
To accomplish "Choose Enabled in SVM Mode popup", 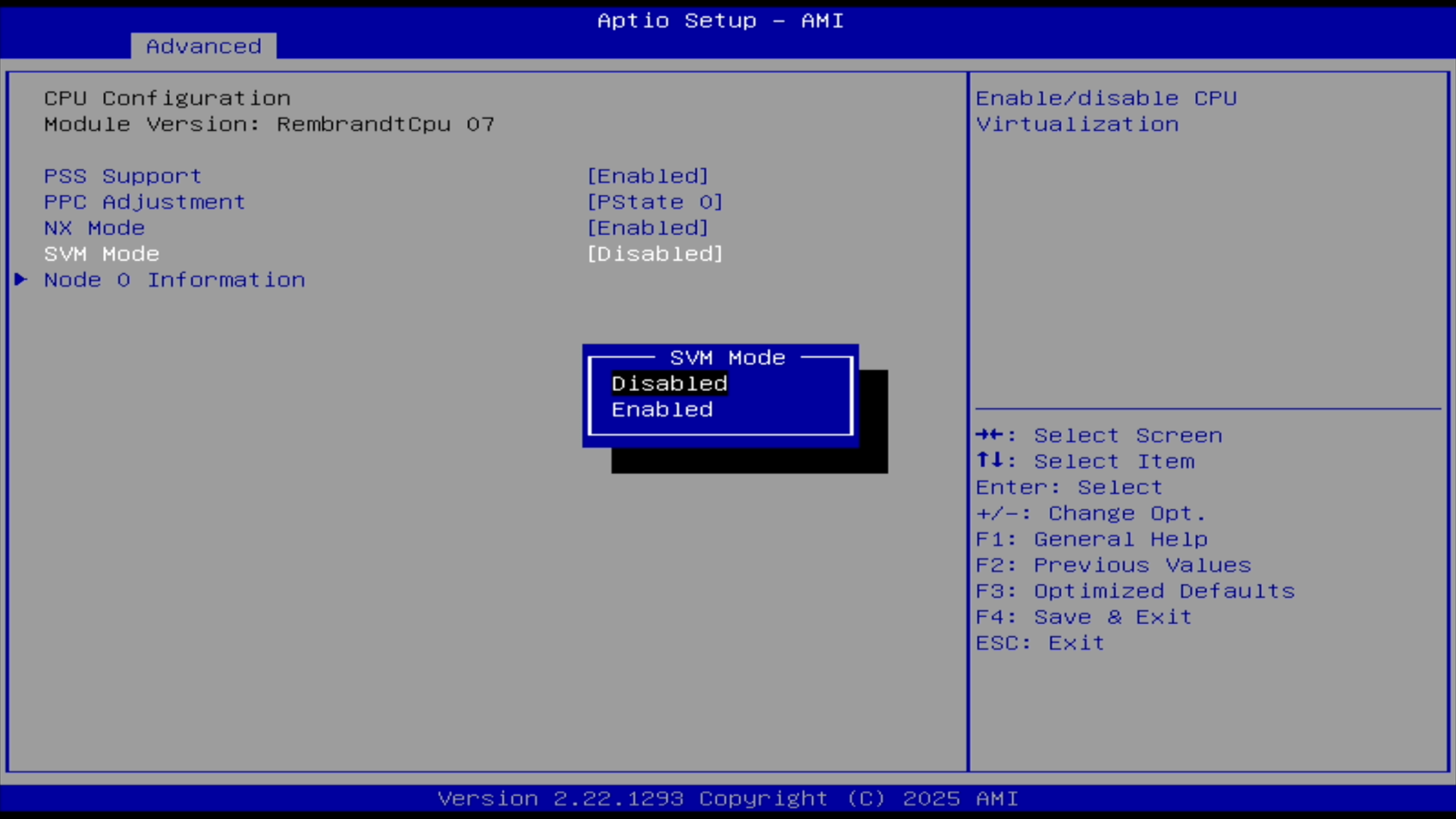I will click(662, 409).
